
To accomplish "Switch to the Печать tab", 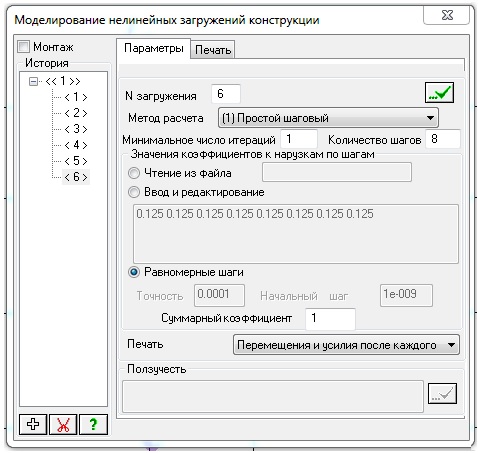I will (x=213, y=50).
